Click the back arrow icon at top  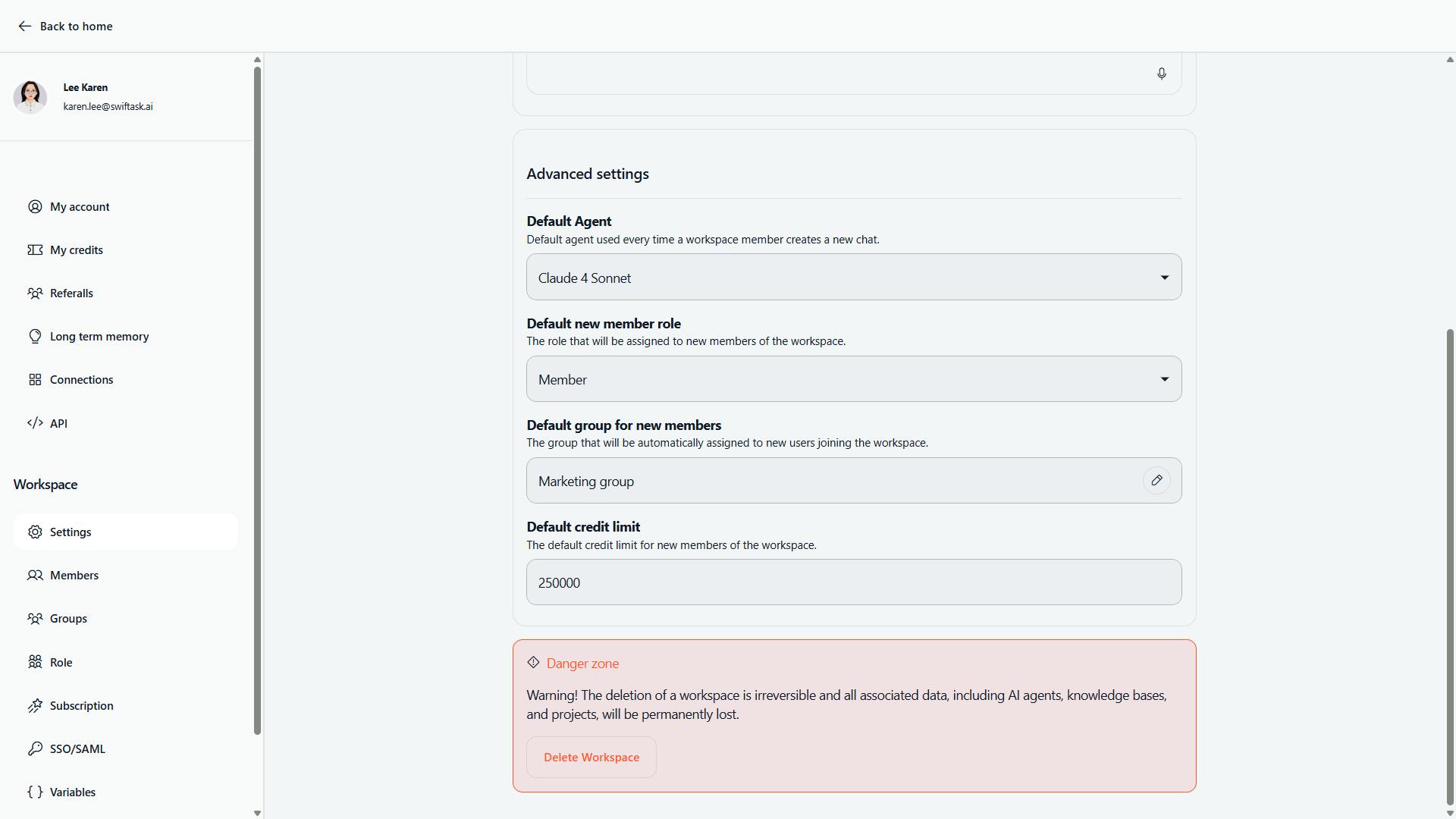tap(25, 27)
